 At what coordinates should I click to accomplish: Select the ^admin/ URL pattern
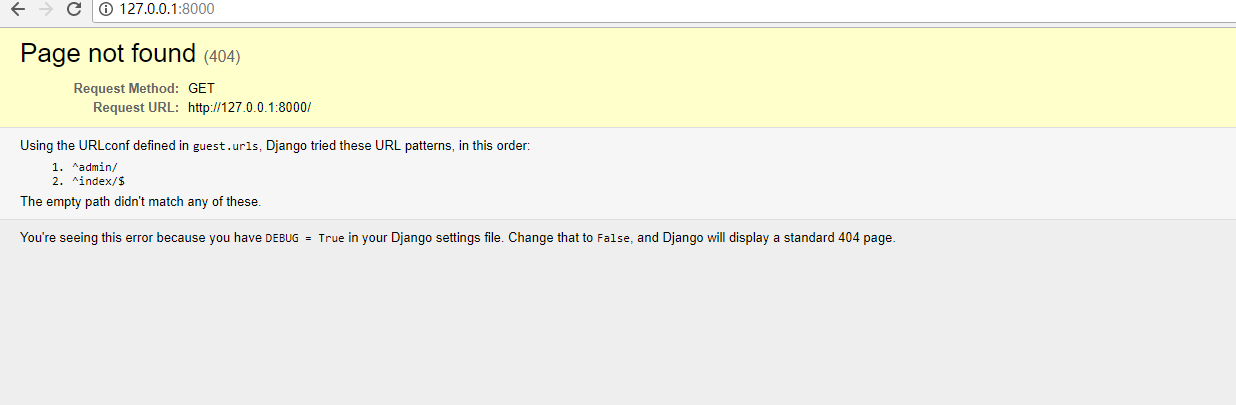[94, 167]
